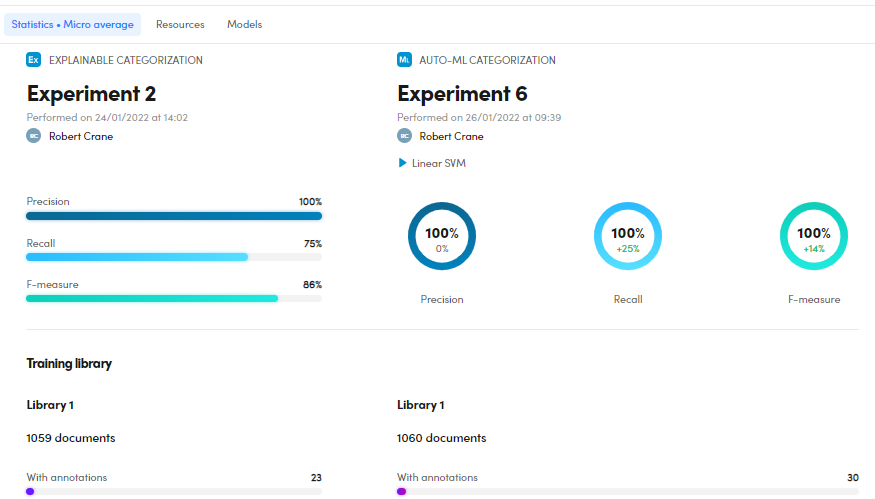Image resolution: width=875 pixels, height=499 pixels.
Task: Click the Recall donut chart
Action: 627,237
